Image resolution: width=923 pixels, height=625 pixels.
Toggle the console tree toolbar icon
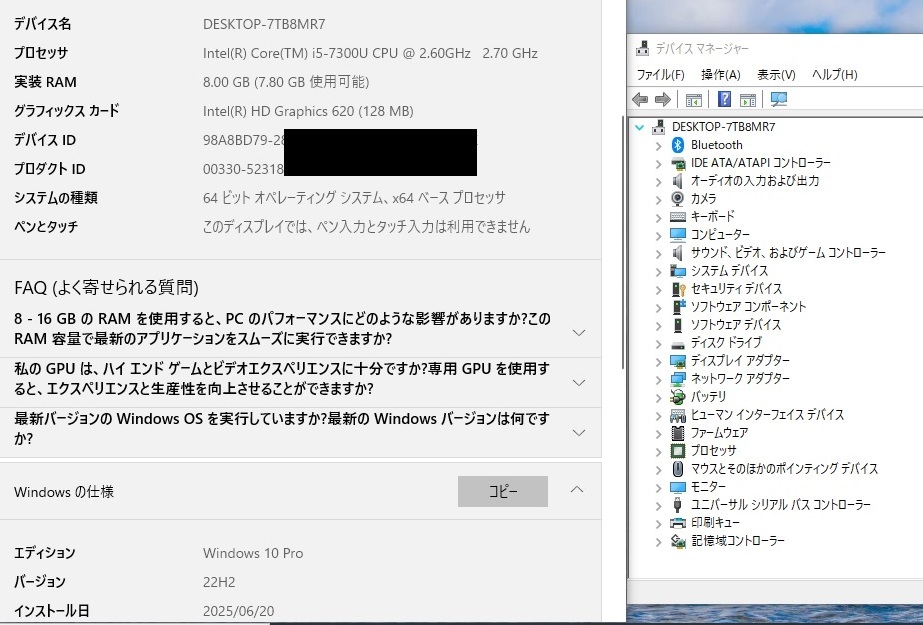coord(694,99)
